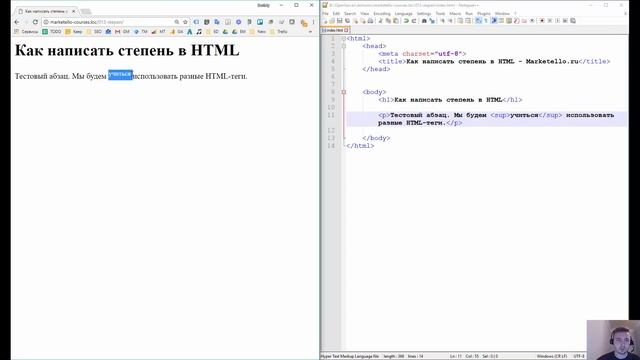Toggle synchronized vertical scrolling in Notepad++
Image resolution: width=640 pixels, height=360 pixels.
460,20
